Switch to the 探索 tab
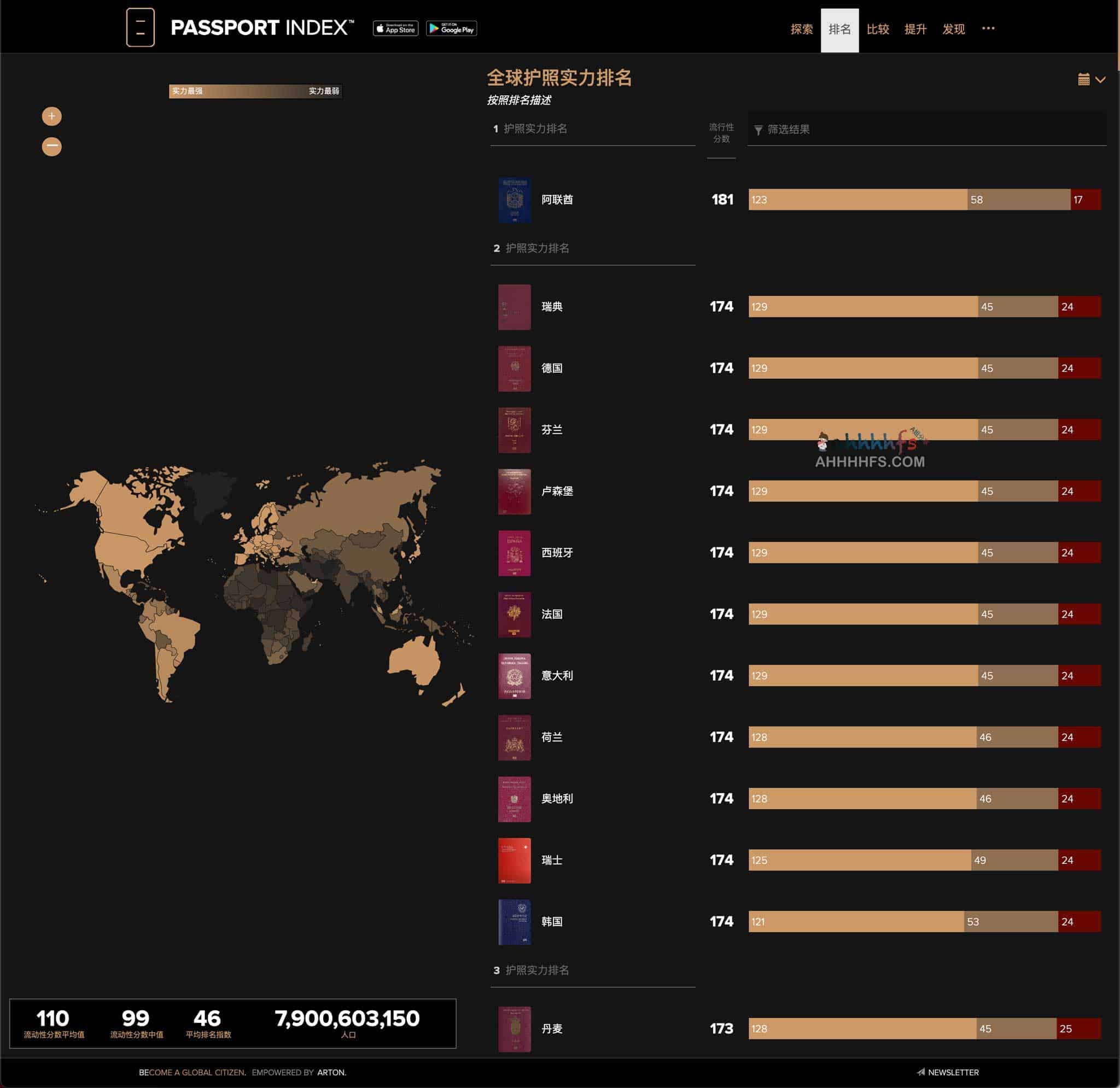The width and height of the screenshot is (1120, 1088). pyautogui.click(x=801, y=29)
